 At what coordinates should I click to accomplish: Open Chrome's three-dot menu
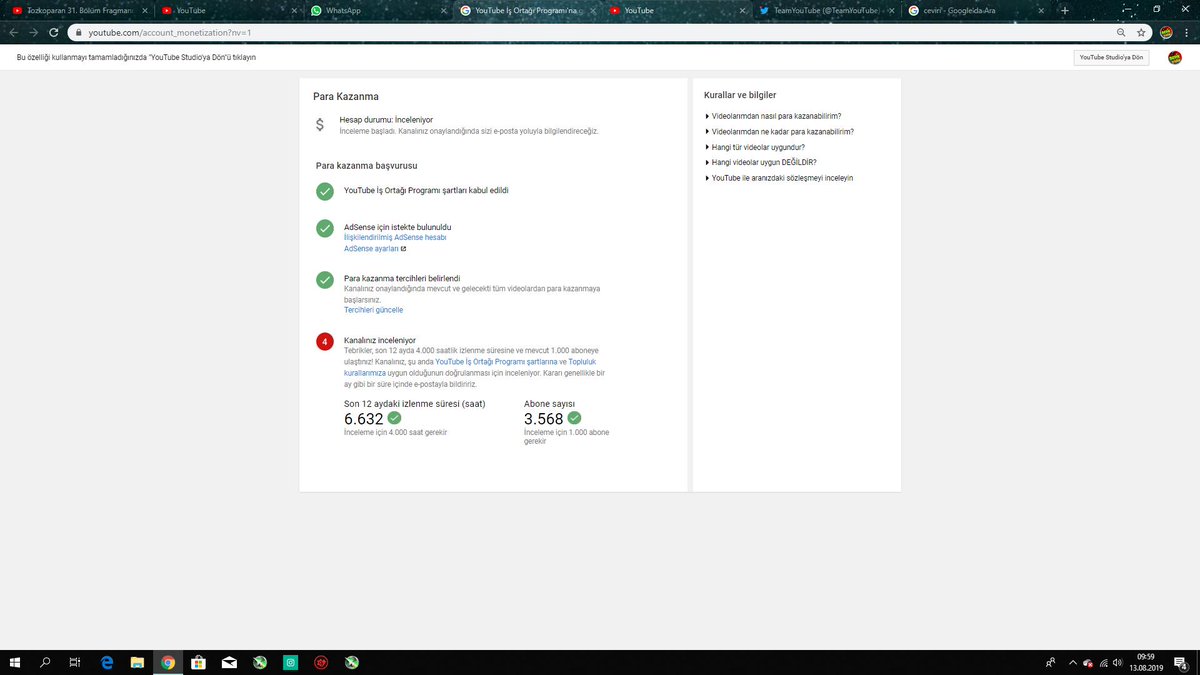click(x=1189, y=32)
